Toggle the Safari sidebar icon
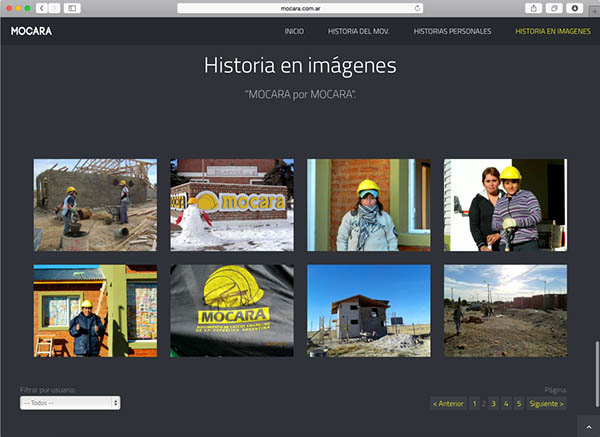Viewport: 600px width, 437px height. [x=72, y=8]
